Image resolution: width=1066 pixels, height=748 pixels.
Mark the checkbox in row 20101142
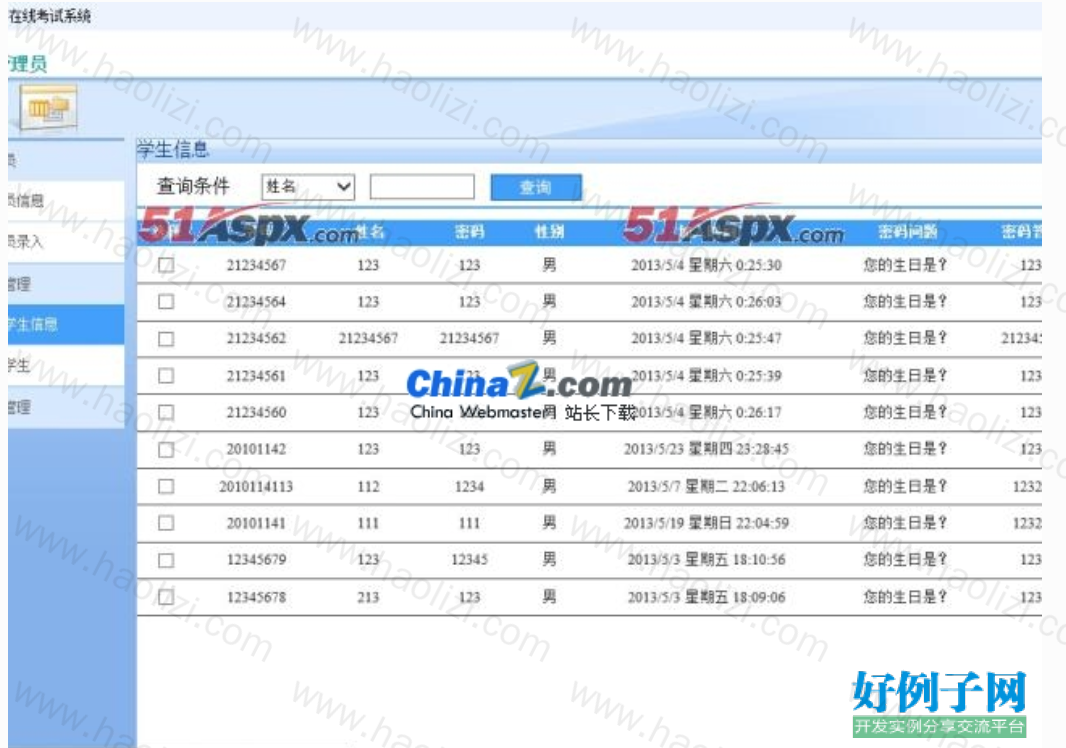click(x=166, y=449)
